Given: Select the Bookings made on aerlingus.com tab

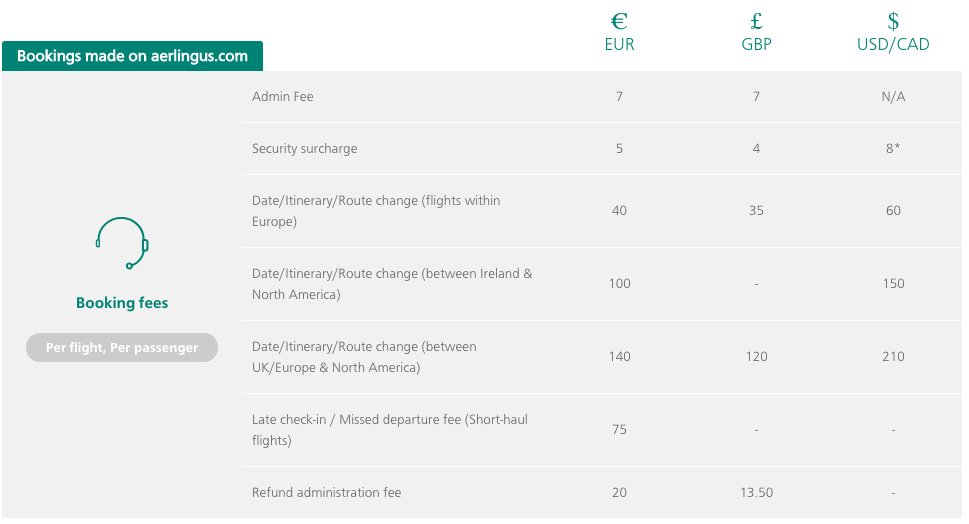Looking at the screenshot, I should point(132,56).
